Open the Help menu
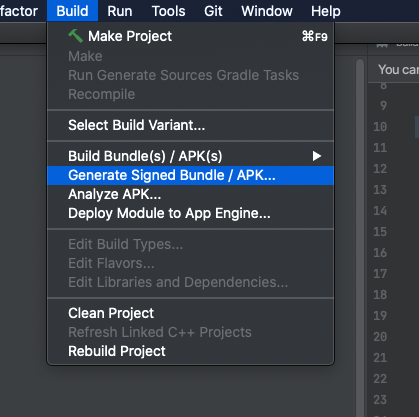This screenshot has height=417, width=419. point(326,11)
